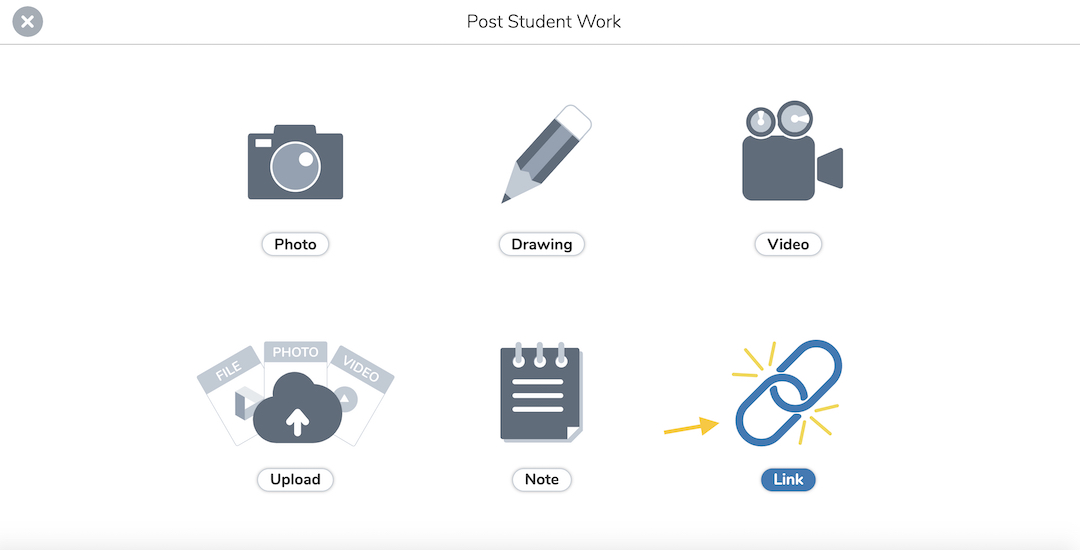Screen dimensions: 1080x550
Task: Choose the Drawing label button
Action: tap(541, 244)
